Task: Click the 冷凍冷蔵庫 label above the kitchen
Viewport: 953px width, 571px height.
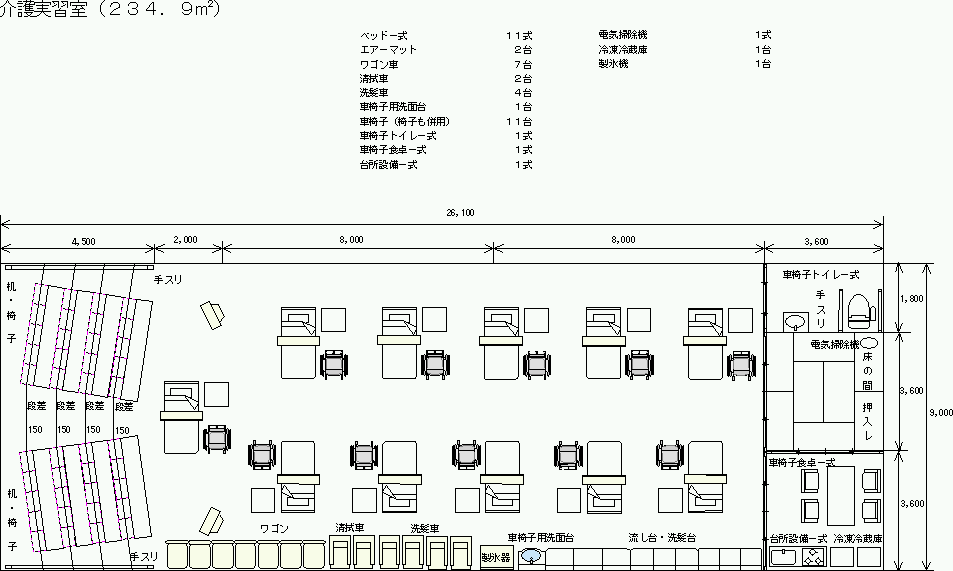Action: pos(857,538)
